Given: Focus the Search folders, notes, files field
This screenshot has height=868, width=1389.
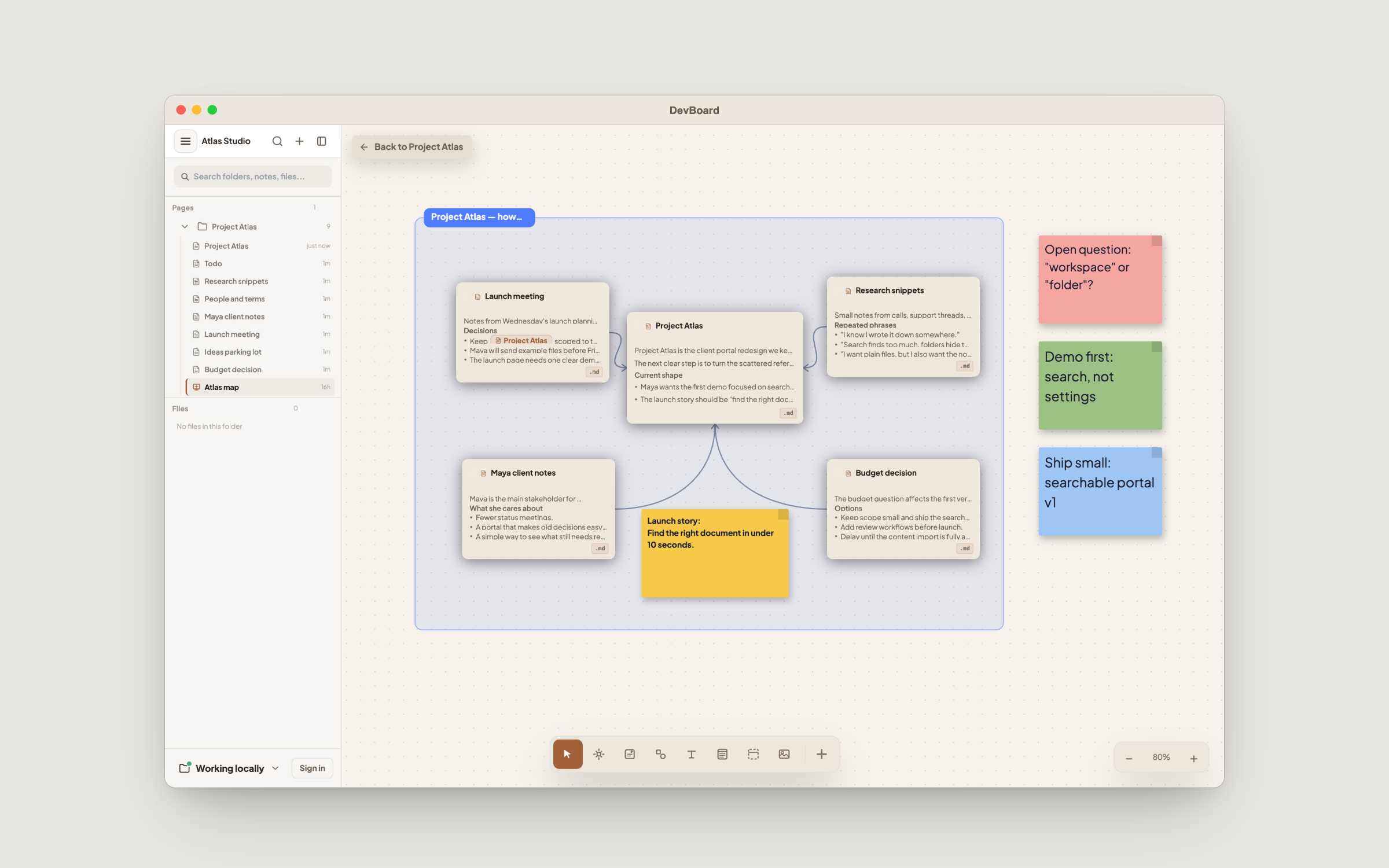Looking at the screenshot, I should [x=252, y=176].
